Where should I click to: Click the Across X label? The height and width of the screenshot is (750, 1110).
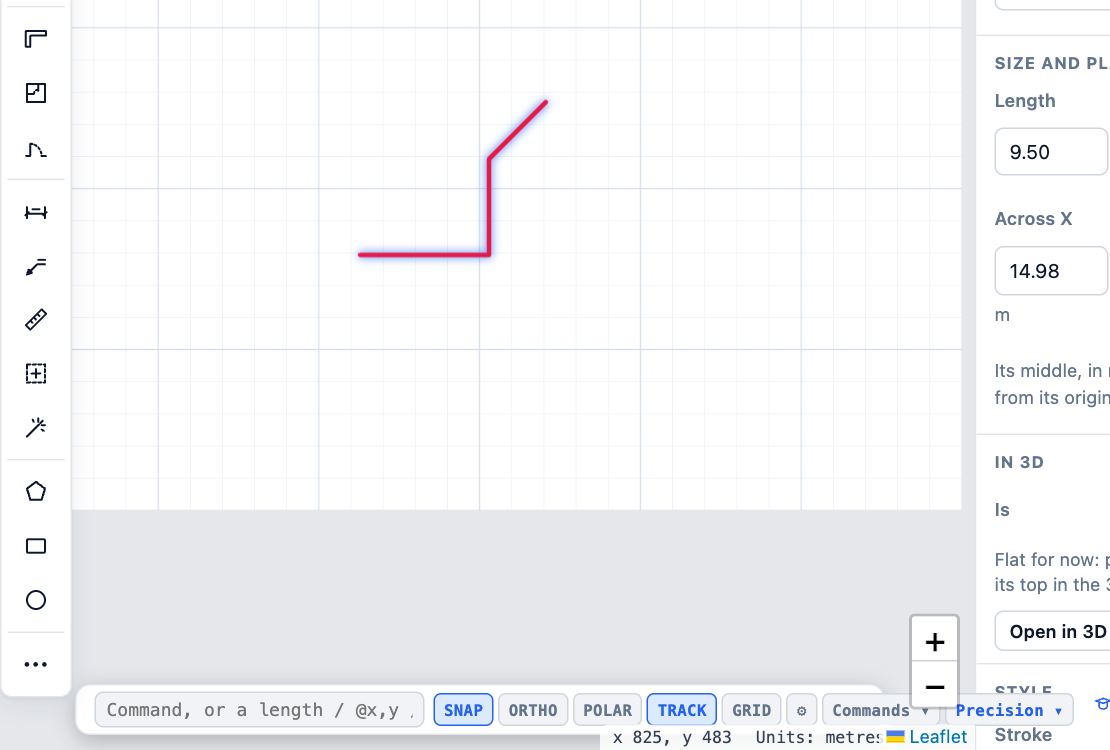tap(1033, 219)
